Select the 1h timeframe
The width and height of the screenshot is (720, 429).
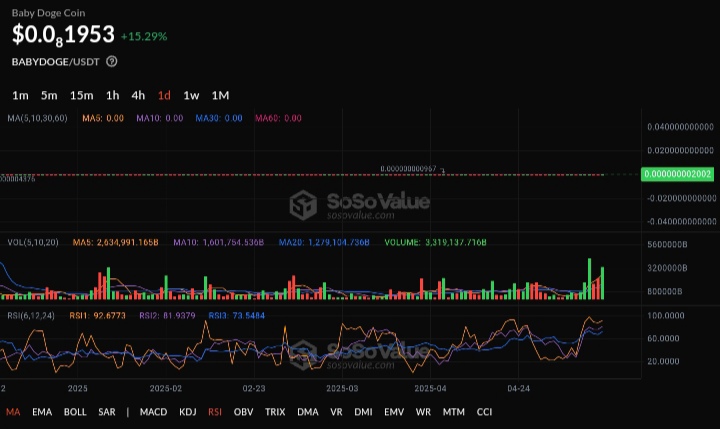pyautogui.click(x=113, y=96)
